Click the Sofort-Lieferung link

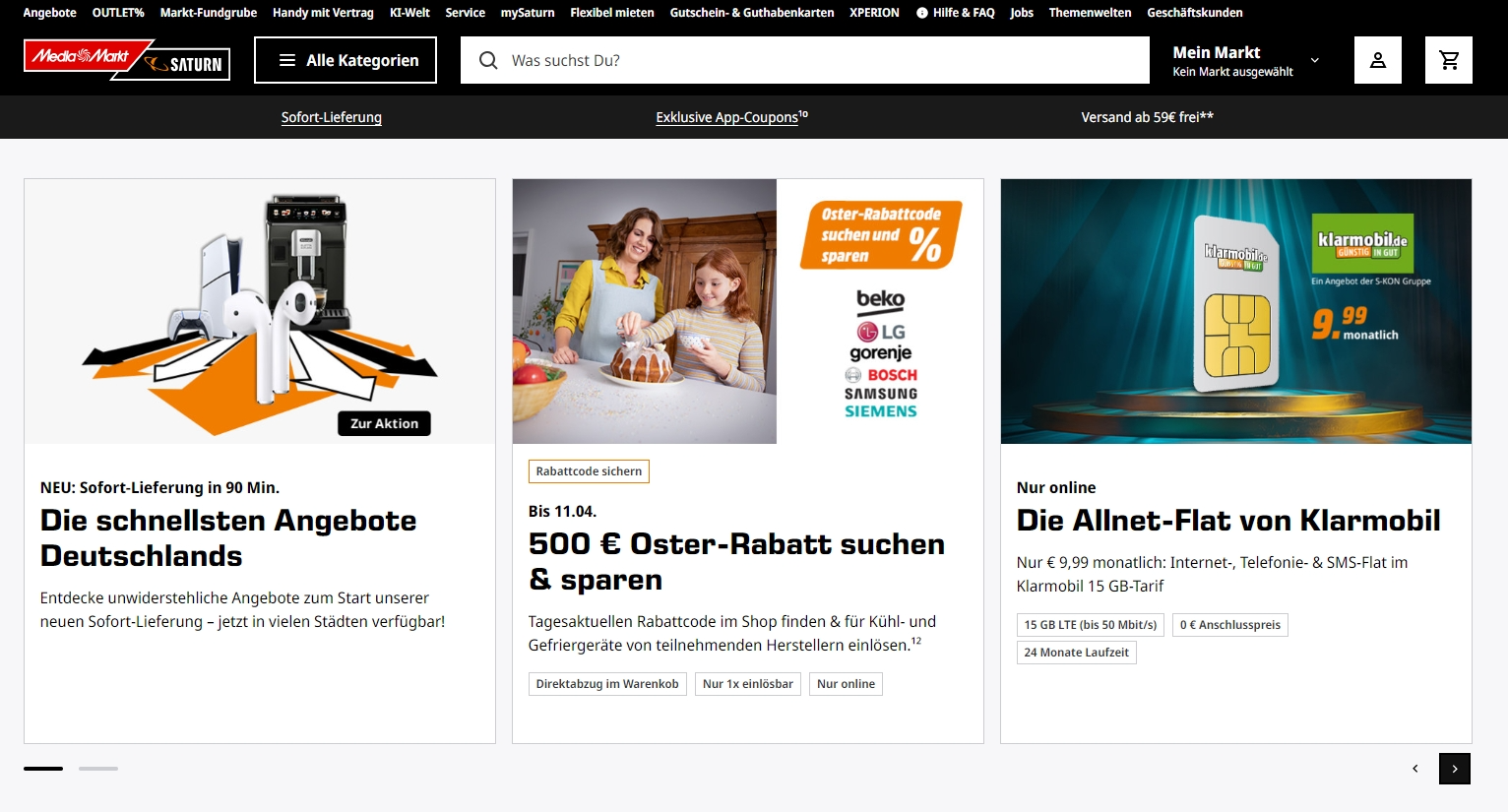(331, 117)
